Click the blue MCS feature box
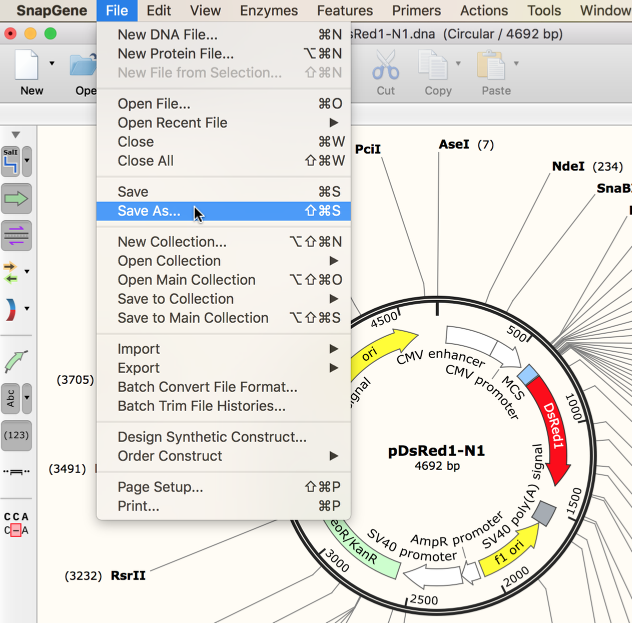The height and width of the screenshot is (623, 632). point(528,374)
